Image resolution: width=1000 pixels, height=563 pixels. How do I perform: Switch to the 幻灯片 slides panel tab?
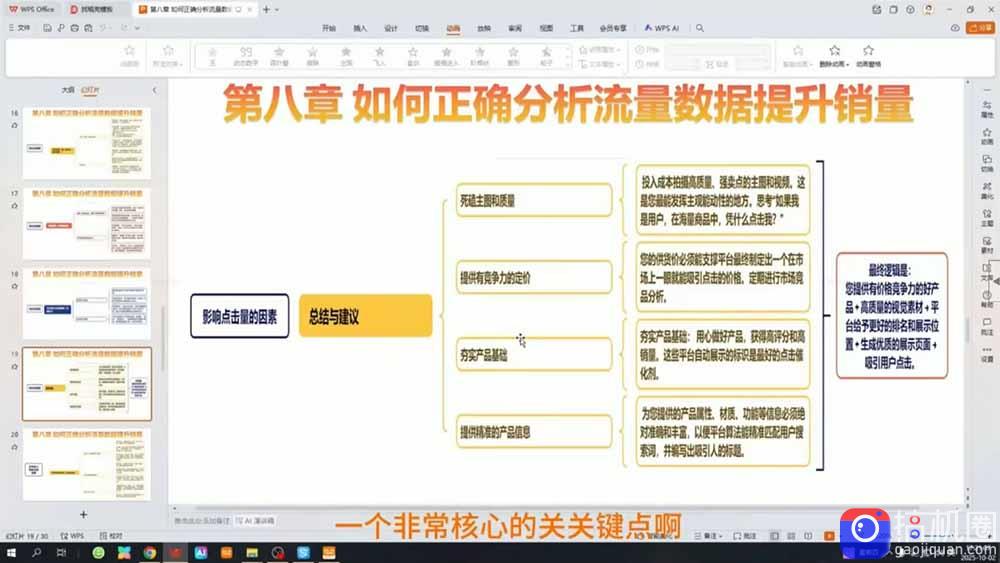(x=90, y=90)
